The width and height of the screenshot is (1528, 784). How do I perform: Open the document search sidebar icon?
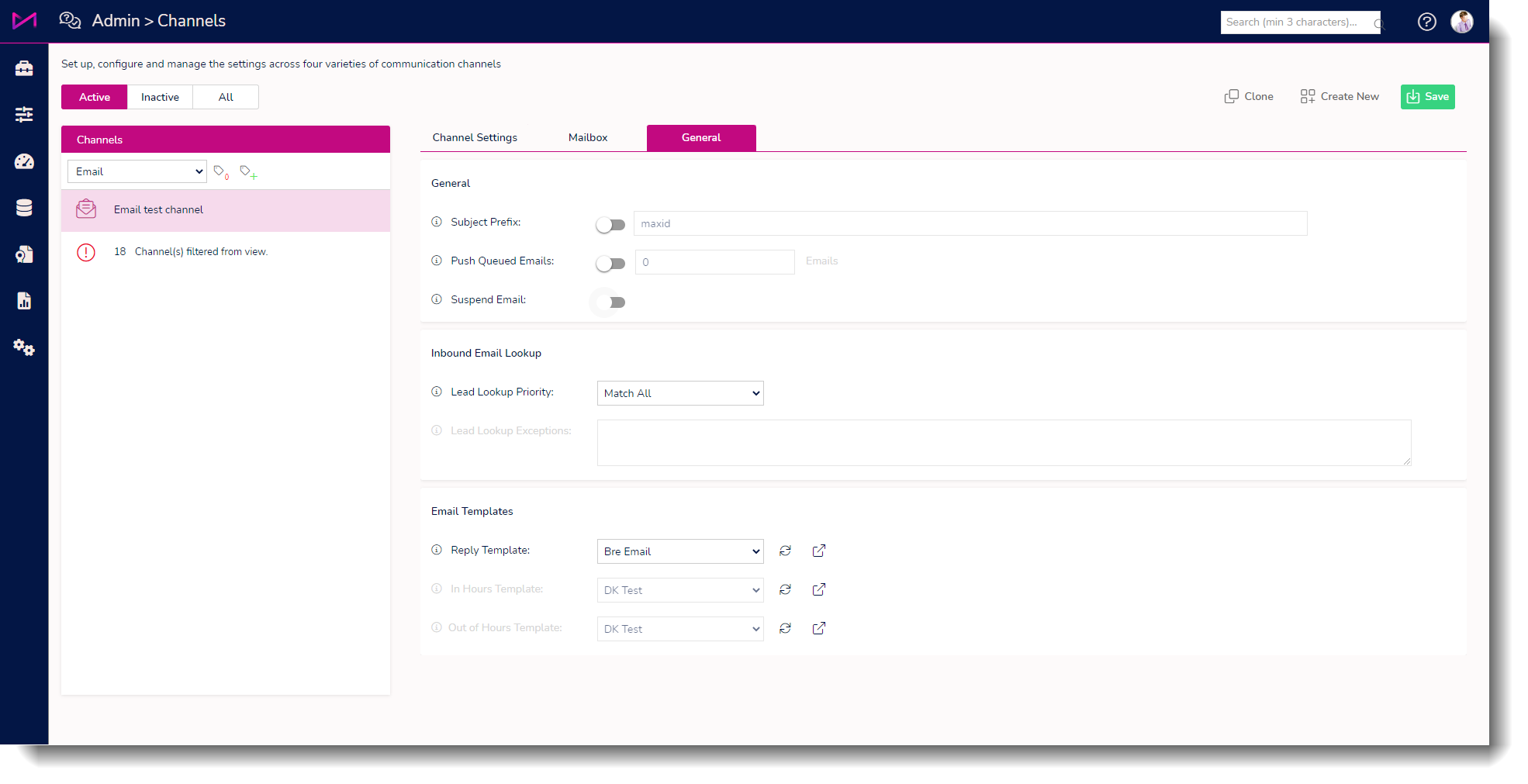(x=24, y=254)
